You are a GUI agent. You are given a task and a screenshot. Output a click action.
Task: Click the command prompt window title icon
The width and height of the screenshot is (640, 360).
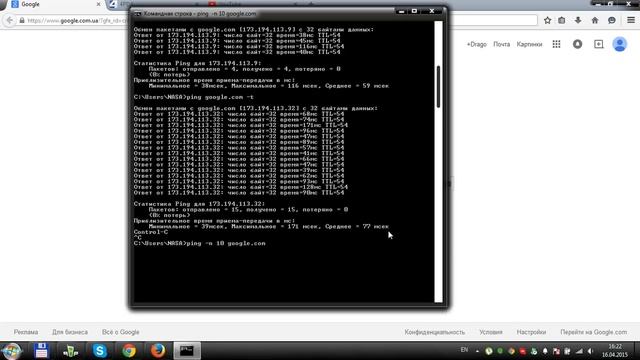click(138, 13)
